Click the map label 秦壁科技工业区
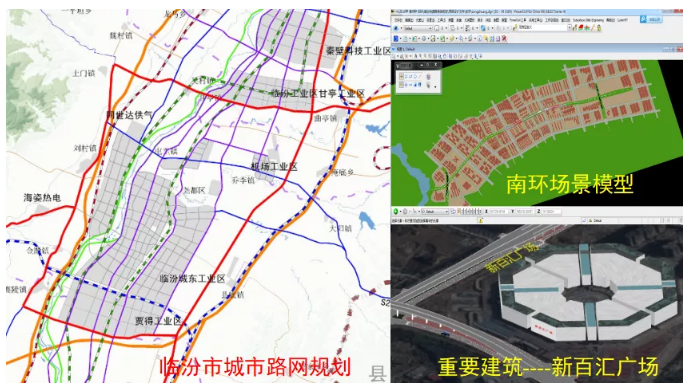This screenshot has width=691, height=389. pos(359,51)
